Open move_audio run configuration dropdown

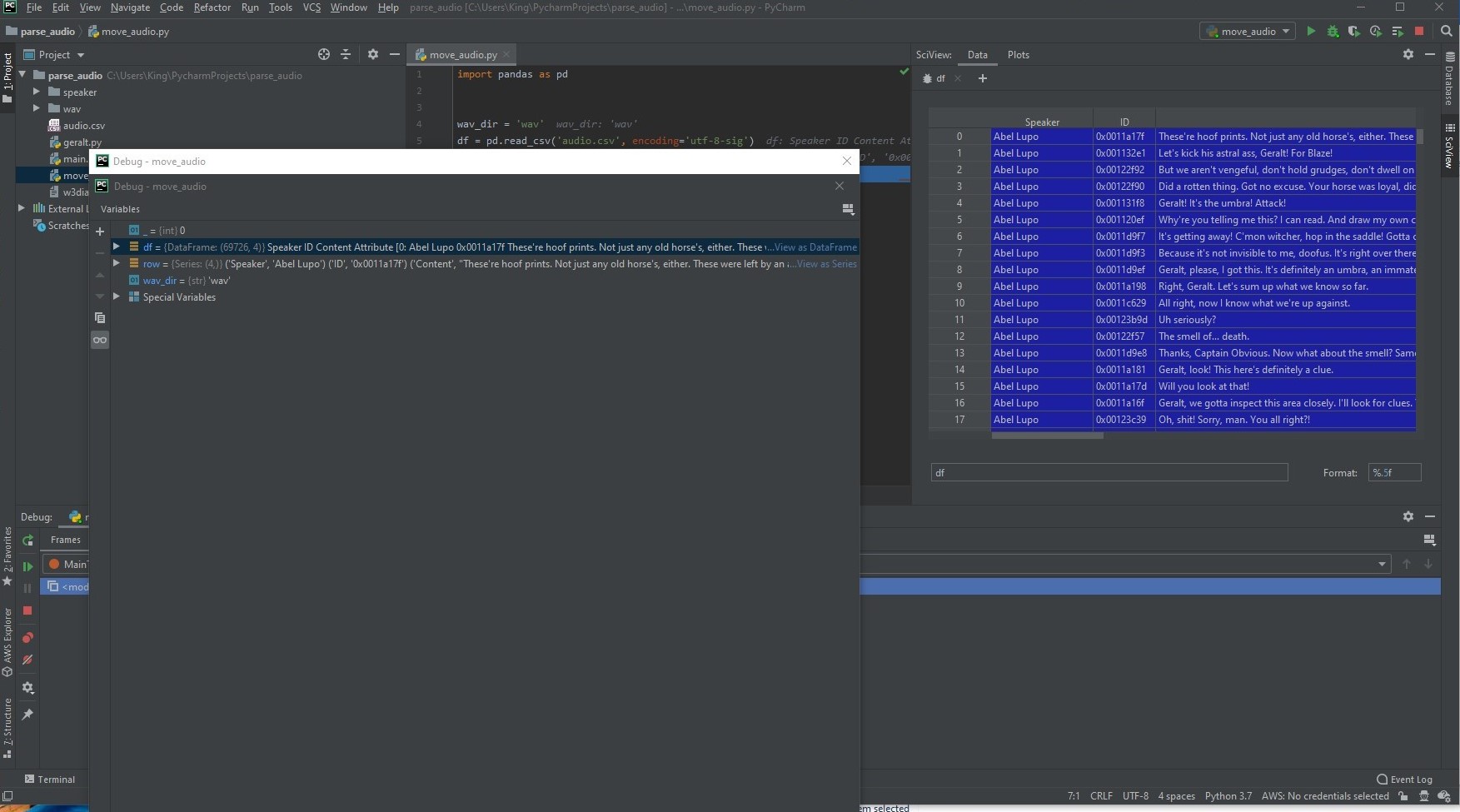coord(1248,31)
